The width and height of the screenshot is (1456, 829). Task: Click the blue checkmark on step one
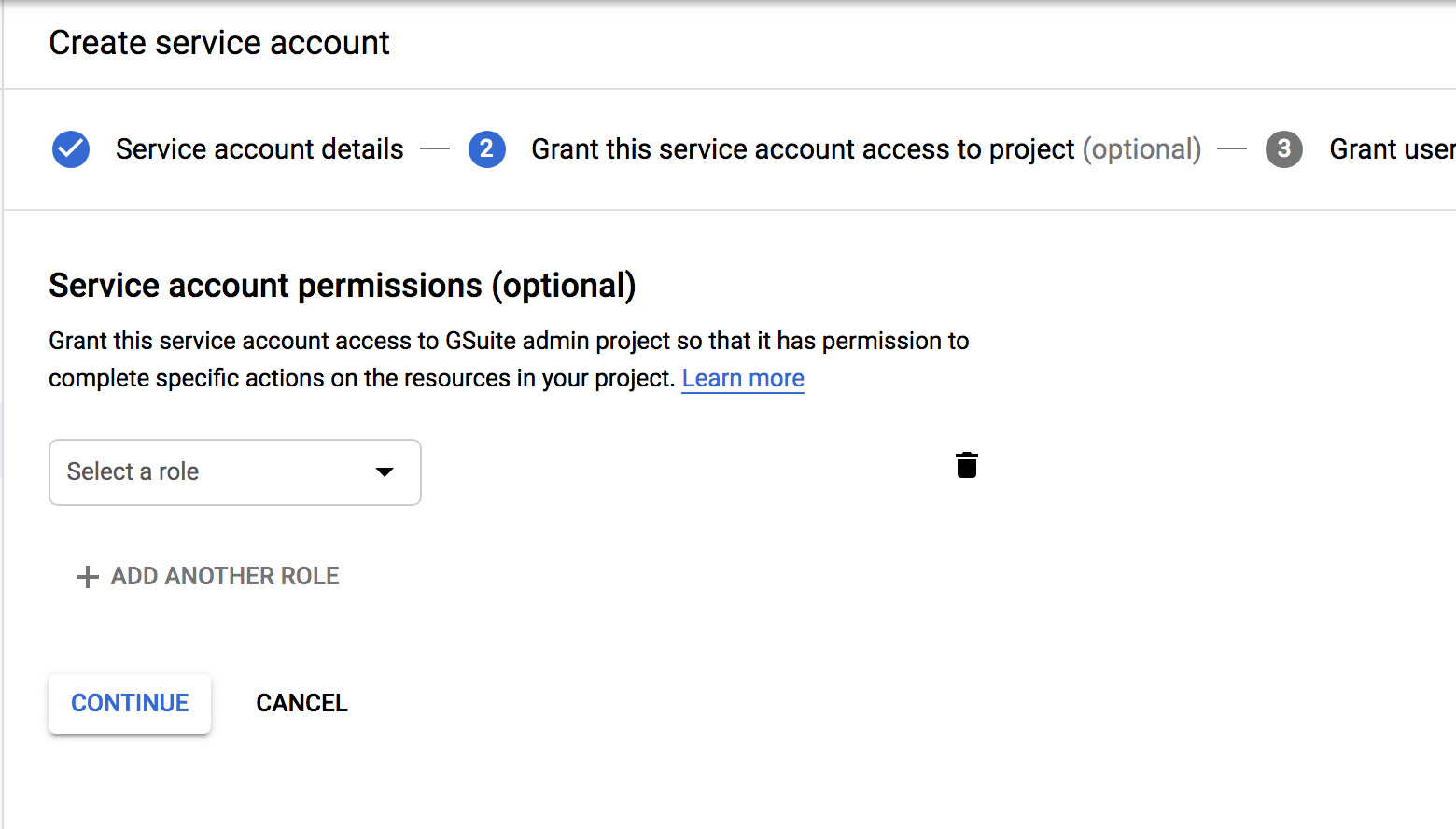click(x=70, y=149)
